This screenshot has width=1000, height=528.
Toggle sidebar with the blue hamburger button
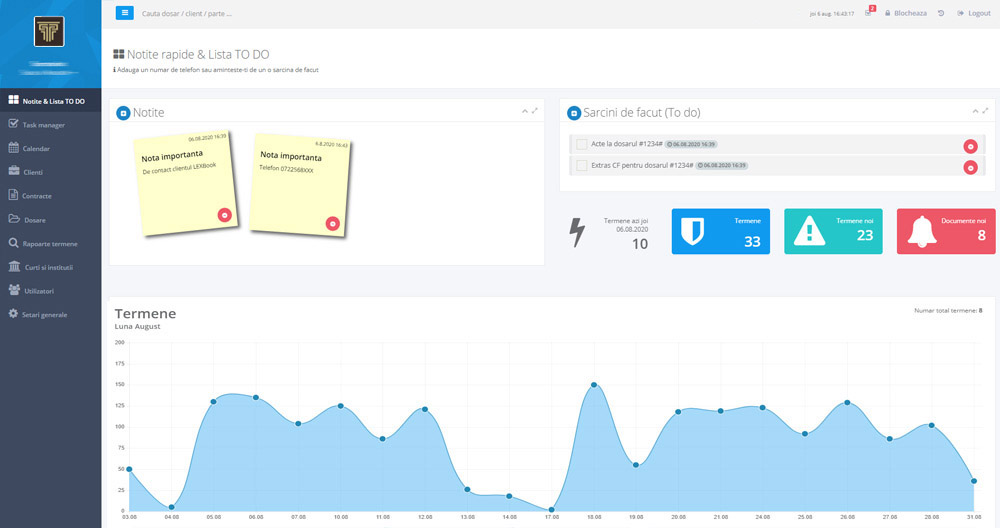(125, 13)
